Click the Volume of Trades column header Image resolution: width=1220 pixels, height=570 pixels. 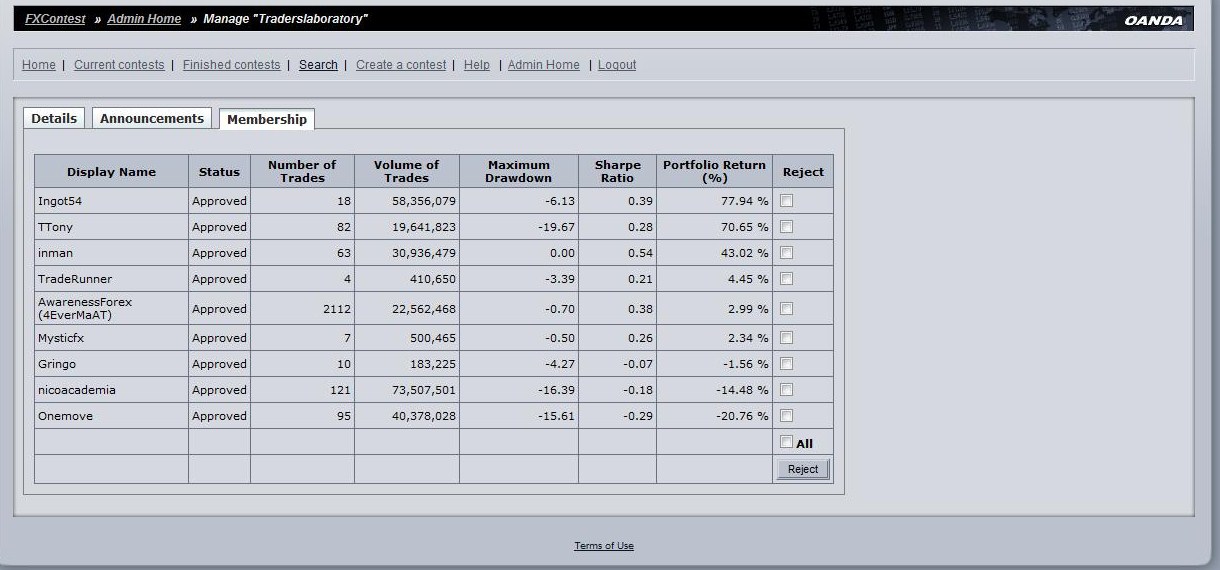[x=407, y=171]
